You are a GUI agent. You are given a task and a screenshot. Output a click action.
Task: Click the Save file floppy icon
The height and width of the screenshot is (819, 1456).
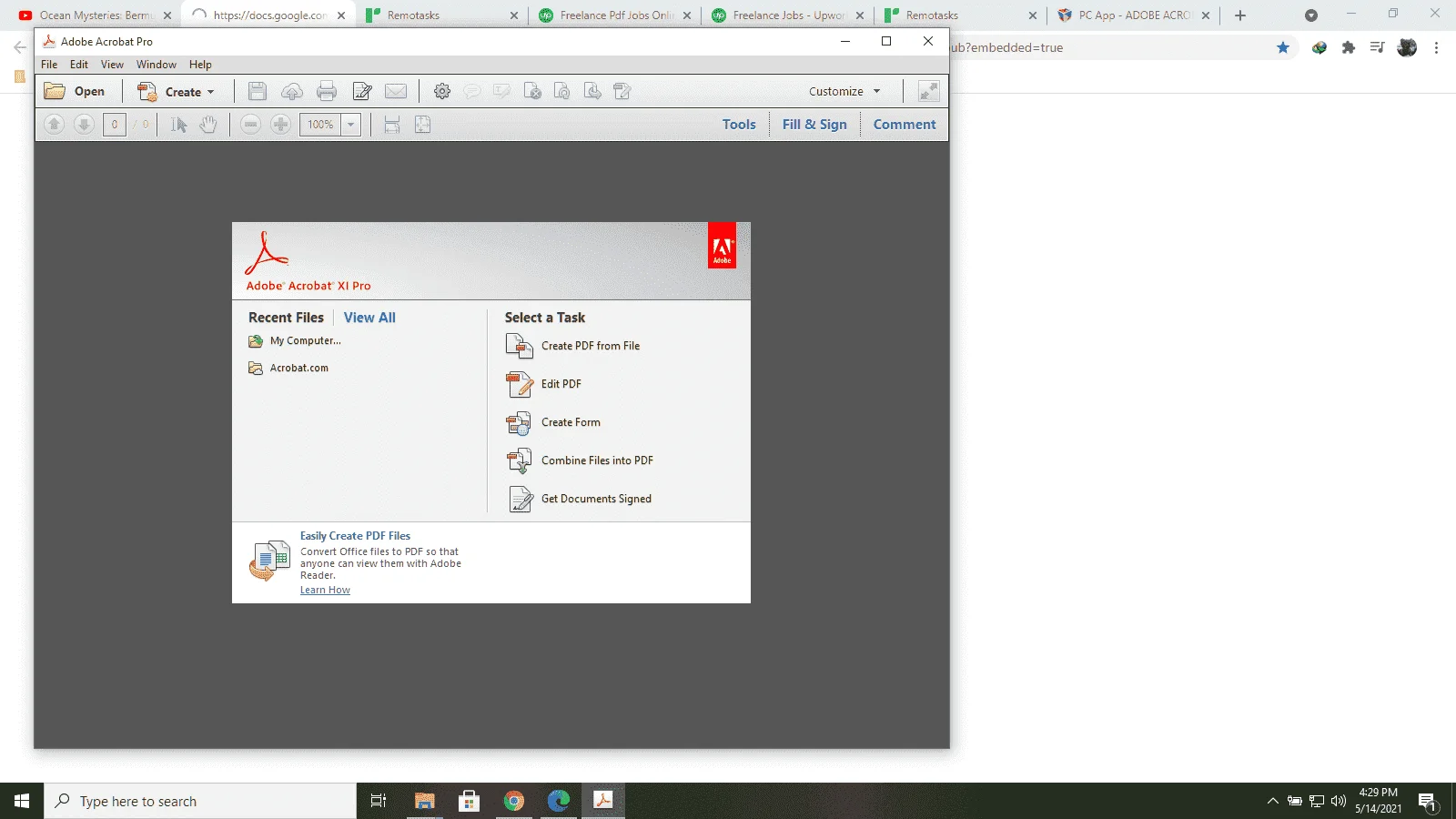pos(258,91)
